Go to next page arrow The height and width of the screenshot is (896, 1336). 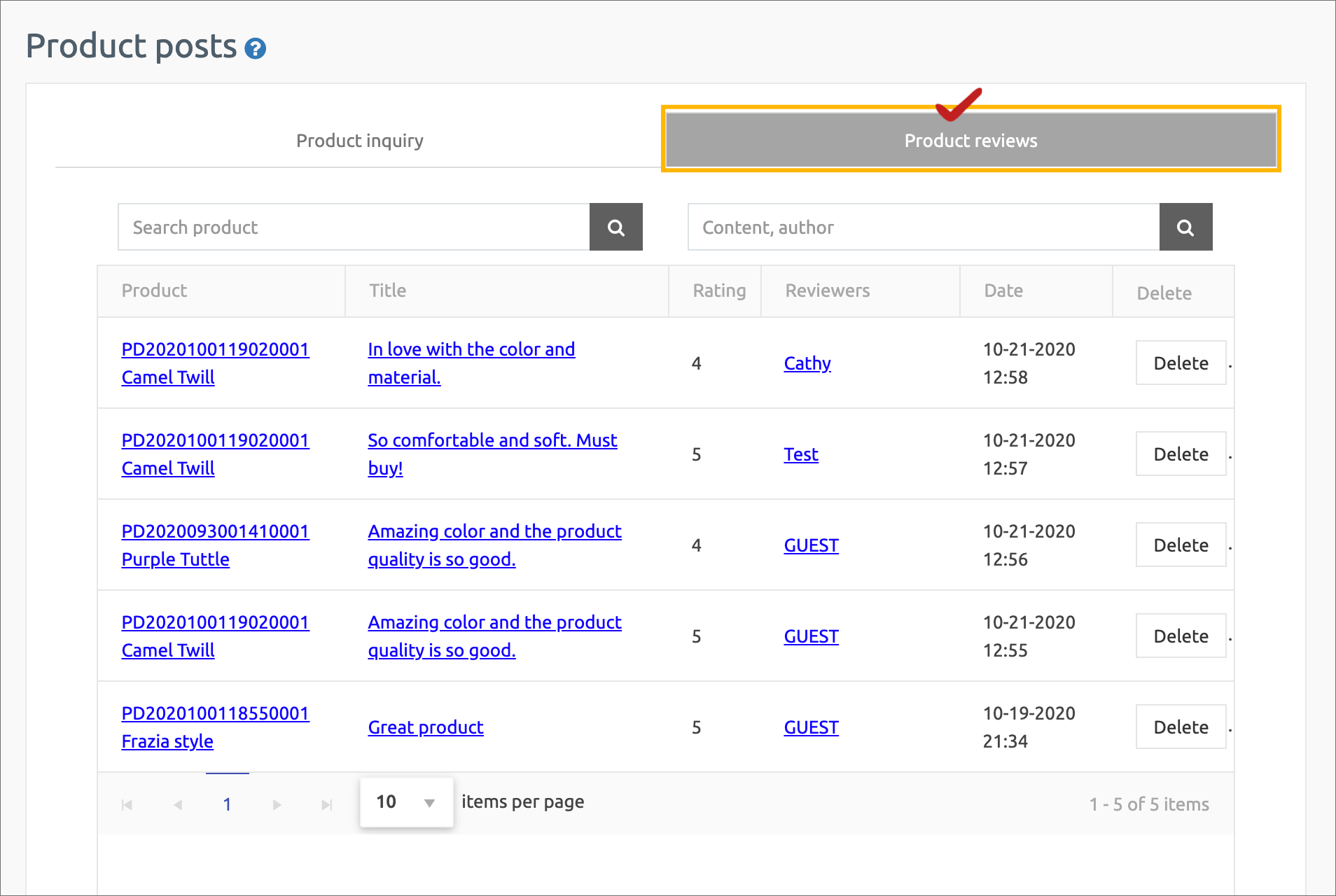(277, 805)
